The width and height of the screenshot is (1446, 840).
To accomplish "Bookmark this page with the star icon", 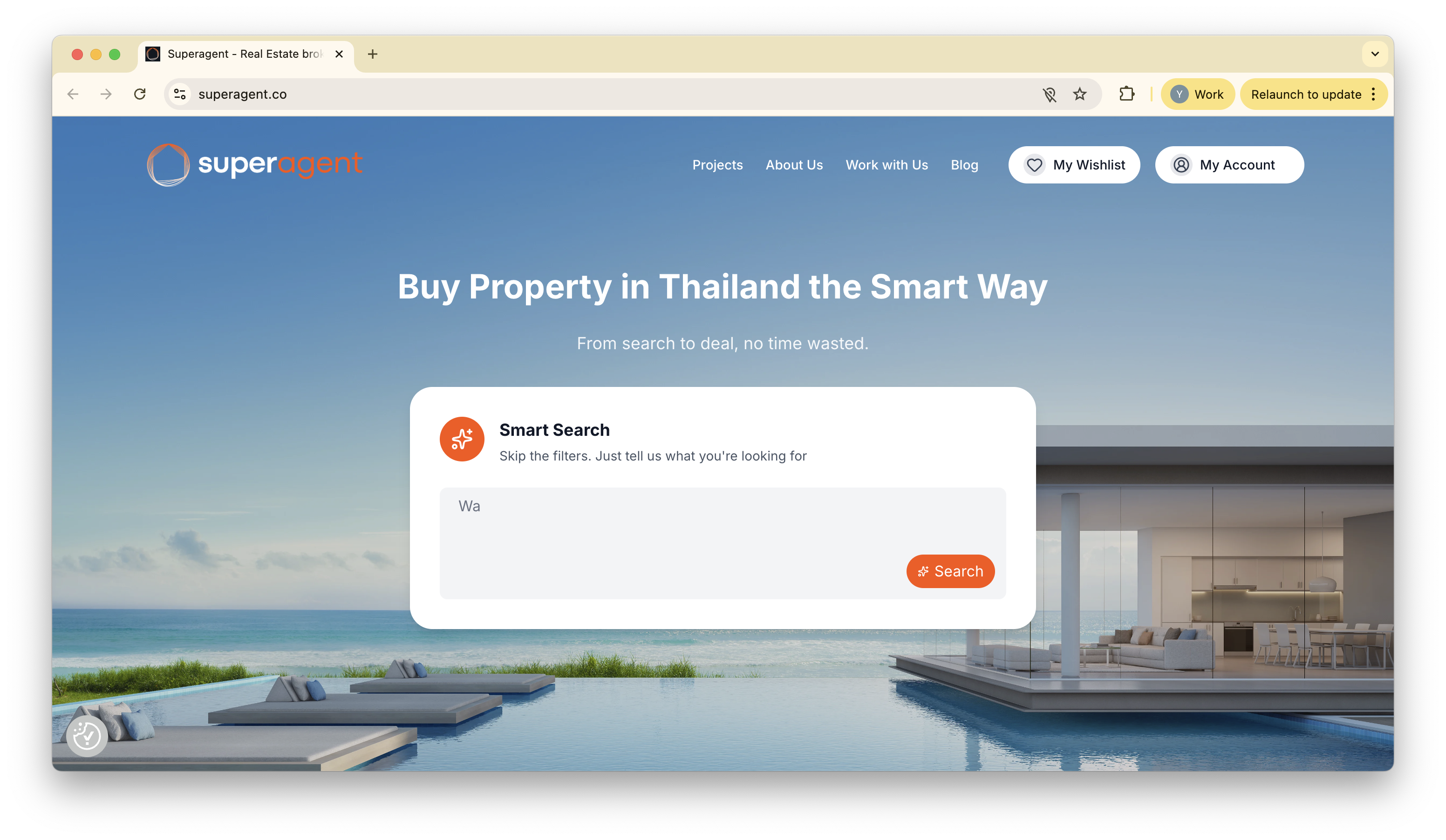I will [x=1080, y=94].
